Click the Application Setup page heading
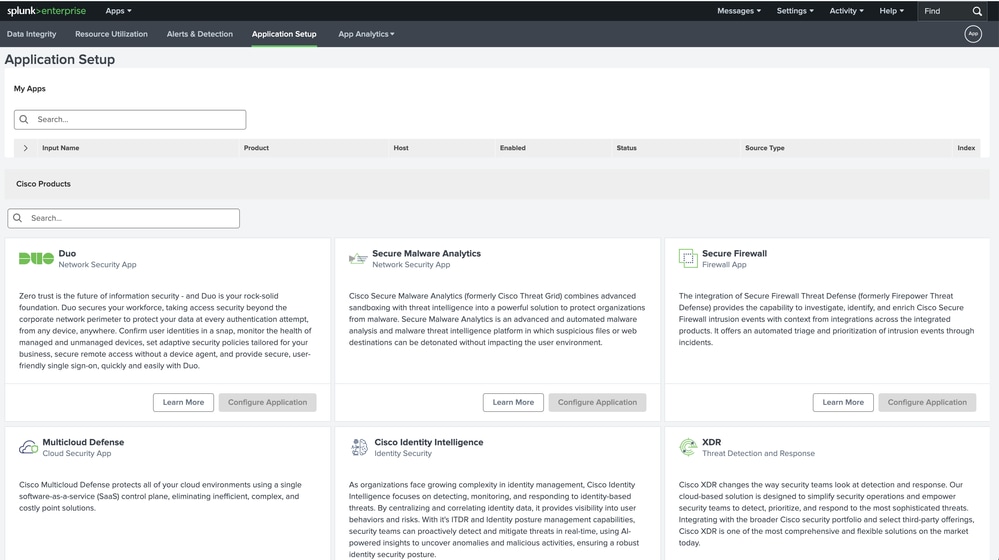 (x=60, y=59)
